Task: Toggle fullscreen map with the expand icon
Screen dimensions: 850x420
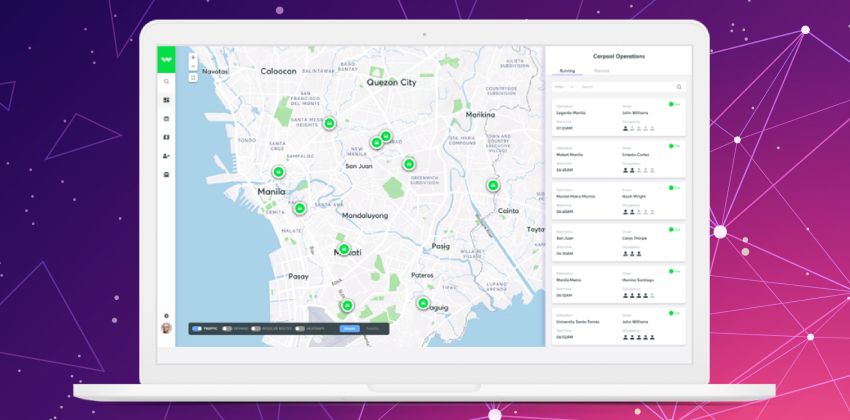Action: 193,77
